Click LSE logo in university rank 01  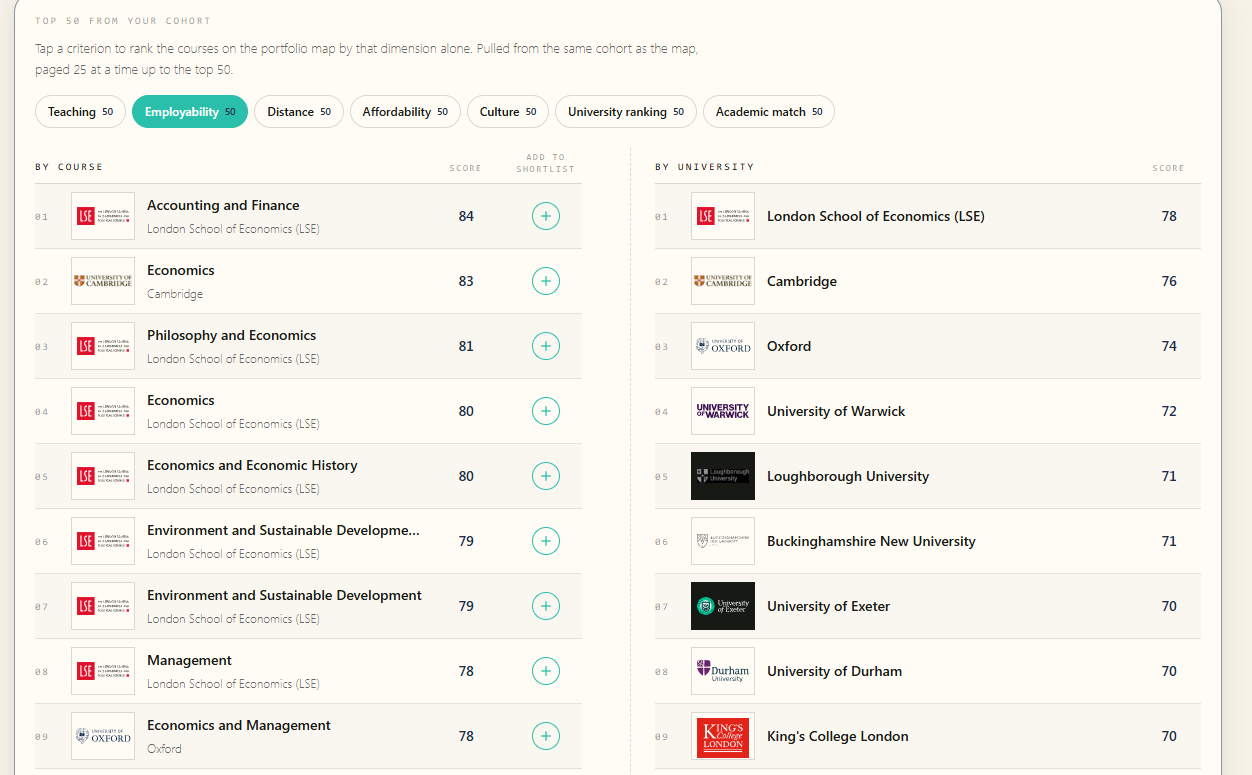[x=723, y=216]
